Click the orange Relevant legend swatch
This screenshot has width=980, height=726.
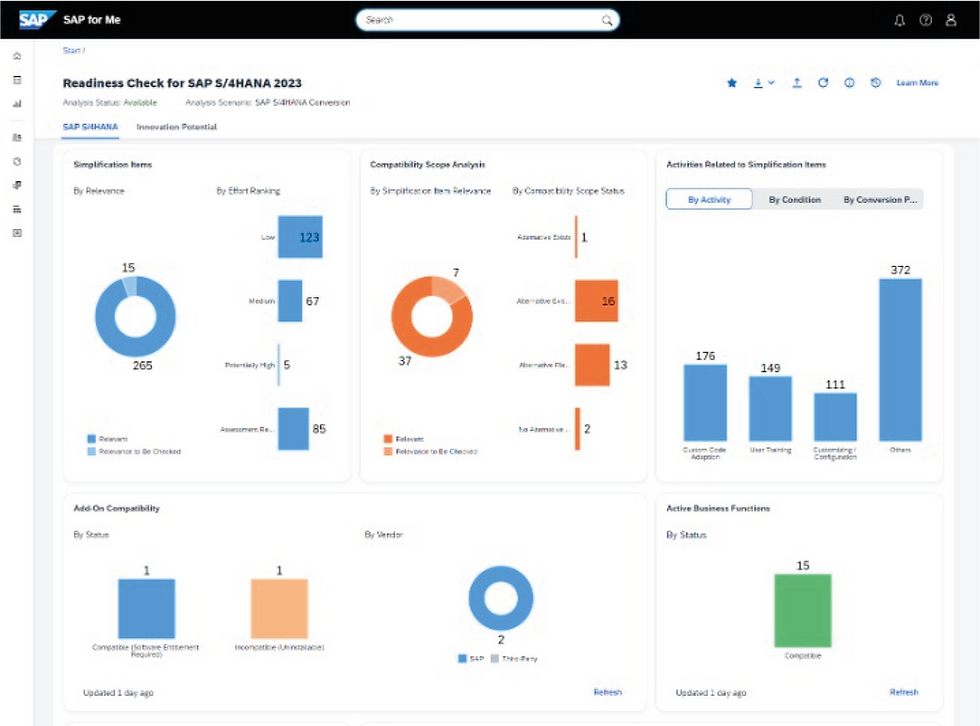[388, 439]
